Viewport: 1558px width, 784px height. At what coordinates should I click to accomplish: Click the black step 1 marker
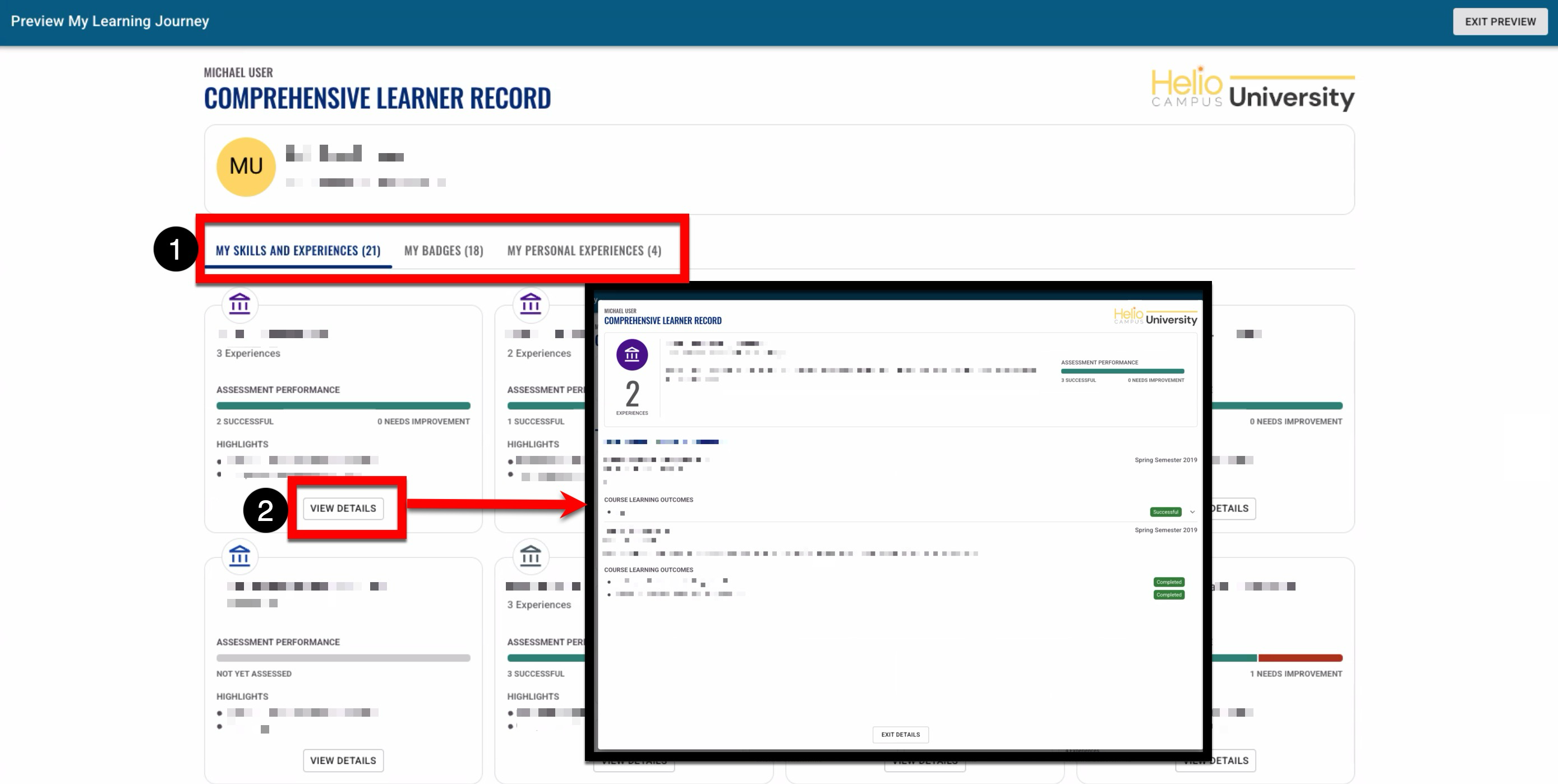point(176,248)
